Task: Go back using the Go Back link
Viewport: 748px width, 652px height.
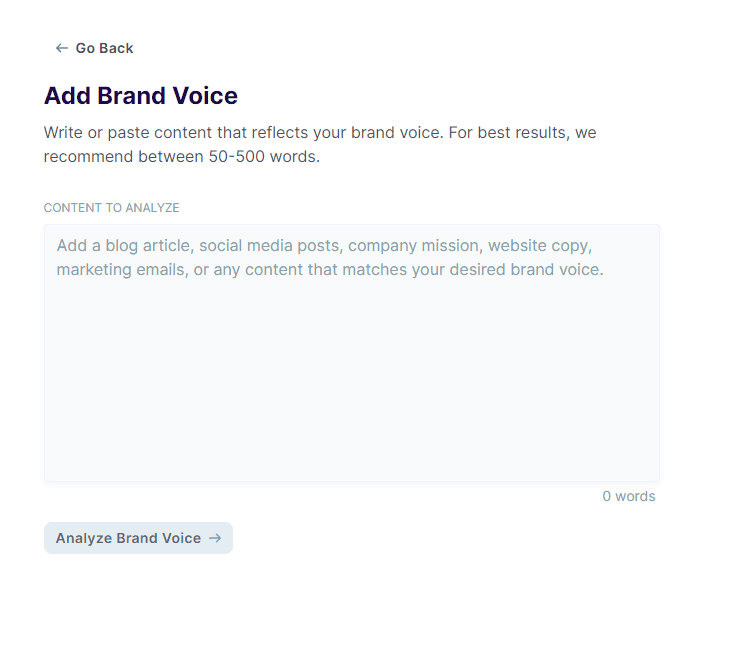Action: tap(94, 48)
